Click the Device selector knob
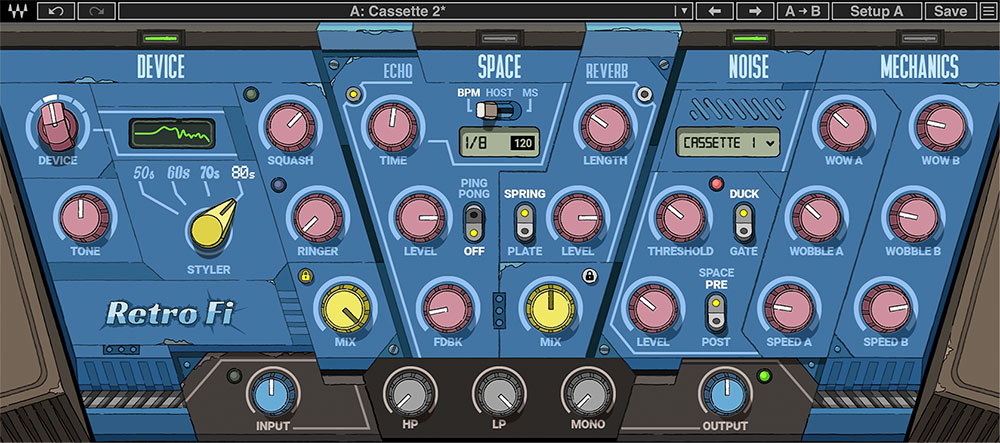Screen dimensions: 1000x443 (x=57, y=126)
